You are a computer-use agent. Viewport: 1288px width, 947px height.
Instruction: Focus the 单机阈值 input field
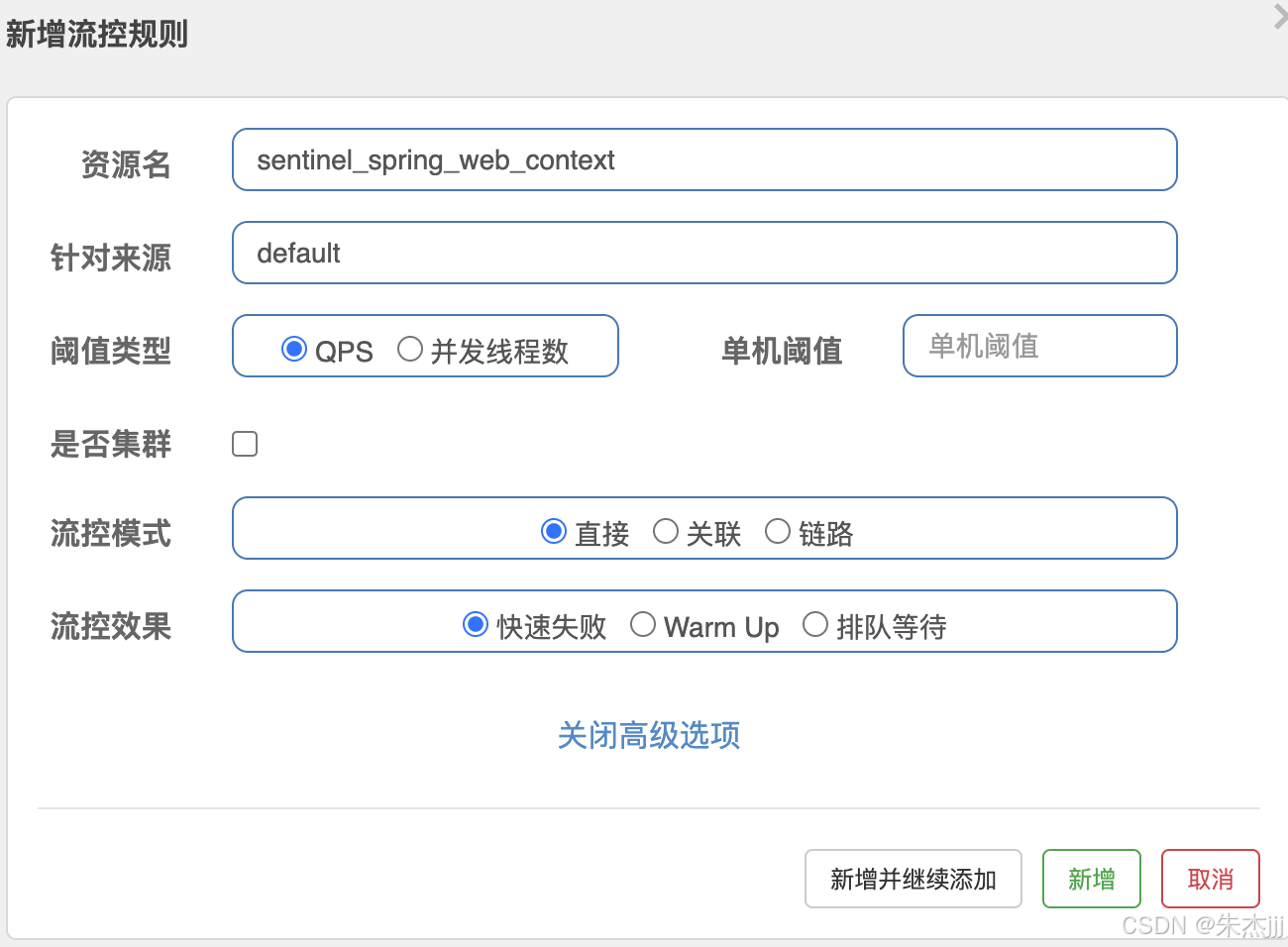click(x=1040, y=346)
